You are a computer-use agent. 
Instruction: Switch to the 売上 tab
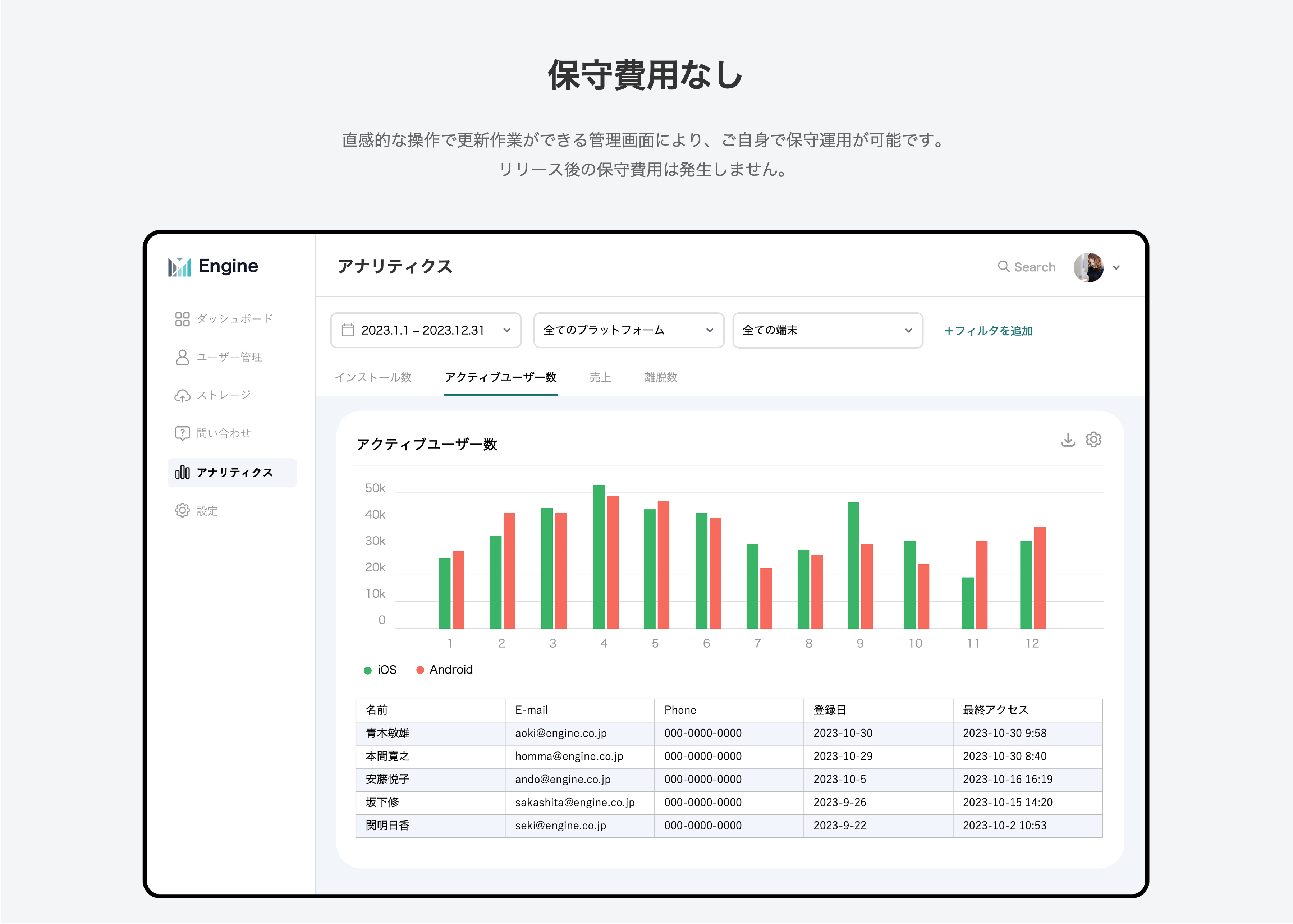coord(600,378)
